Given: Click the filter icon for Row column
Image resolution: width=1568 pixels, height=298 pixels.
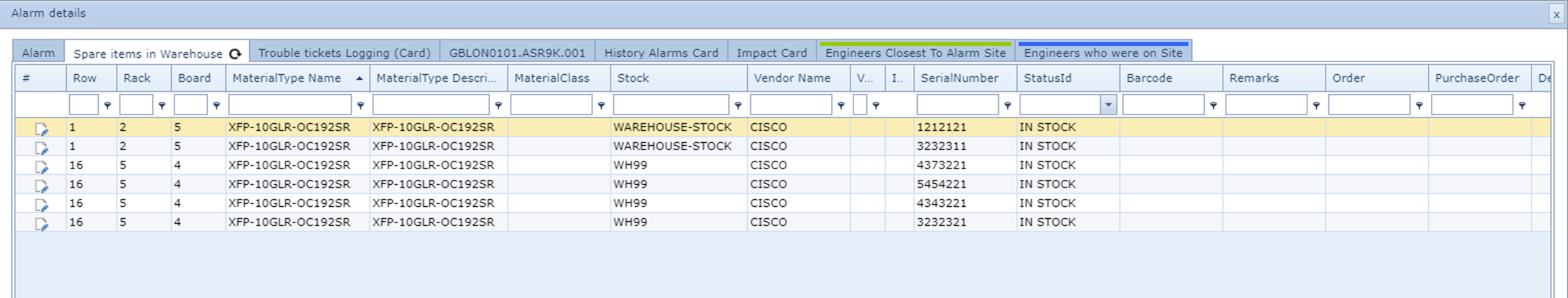Looking at the screenshot, I should click(x=107, y=106).
